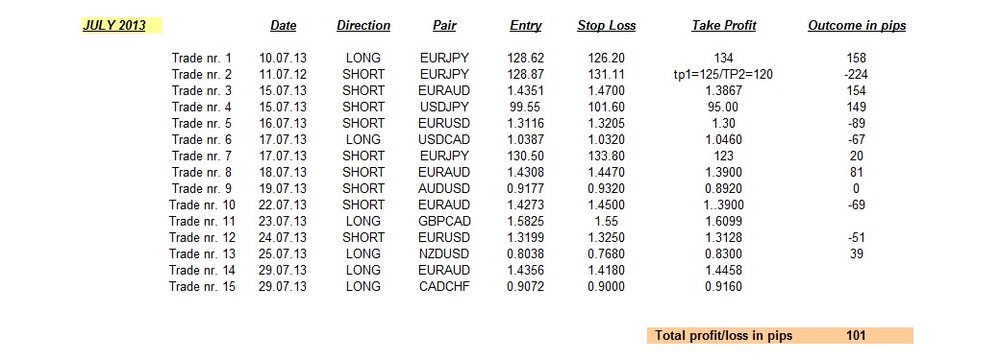Viewport: 1000px width, 361px height.
Task: Click the NZDUSD entry value 0.8038
Action: click(526, 254)
